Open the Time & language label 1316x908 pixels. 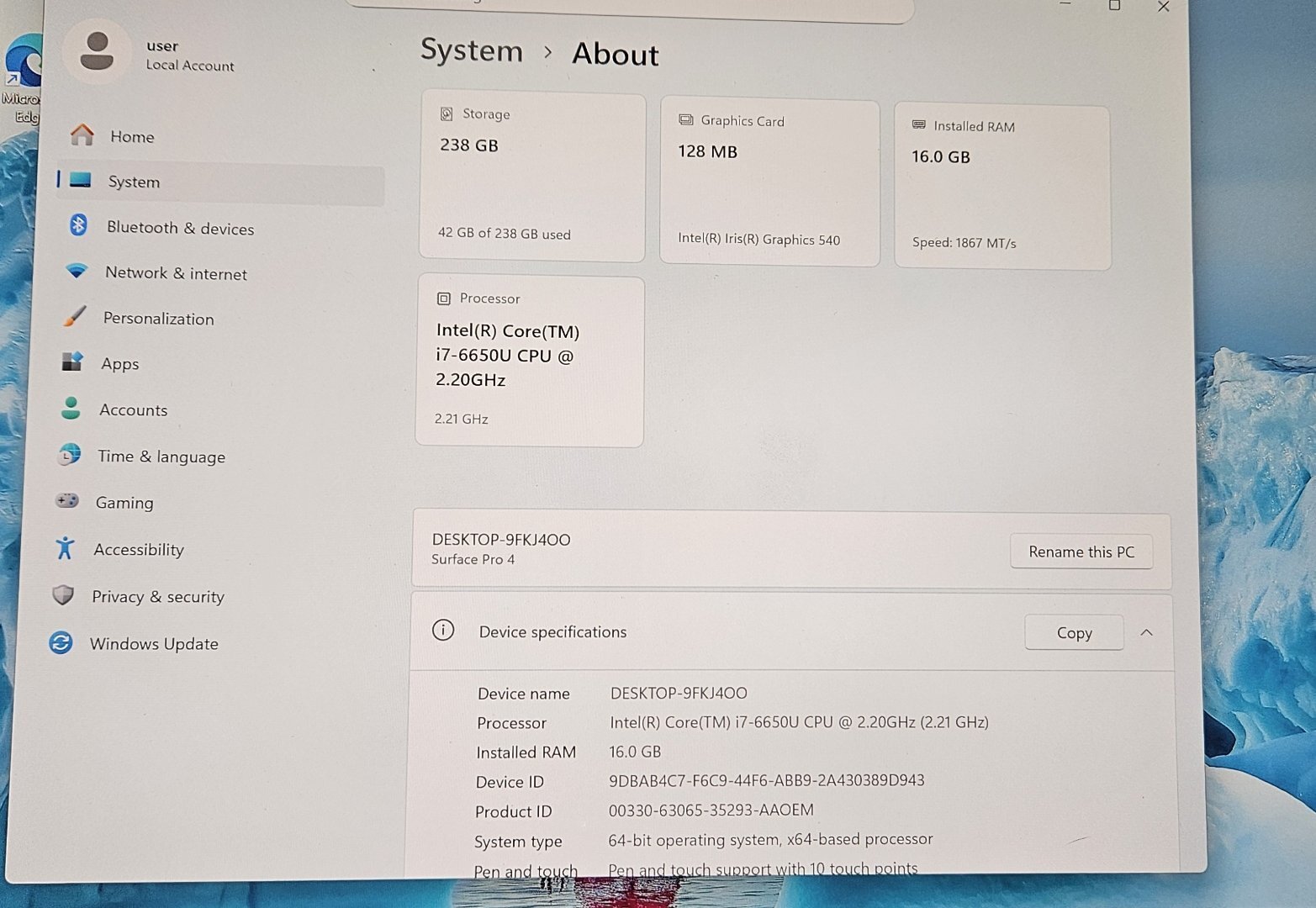[x=161, y=457]
